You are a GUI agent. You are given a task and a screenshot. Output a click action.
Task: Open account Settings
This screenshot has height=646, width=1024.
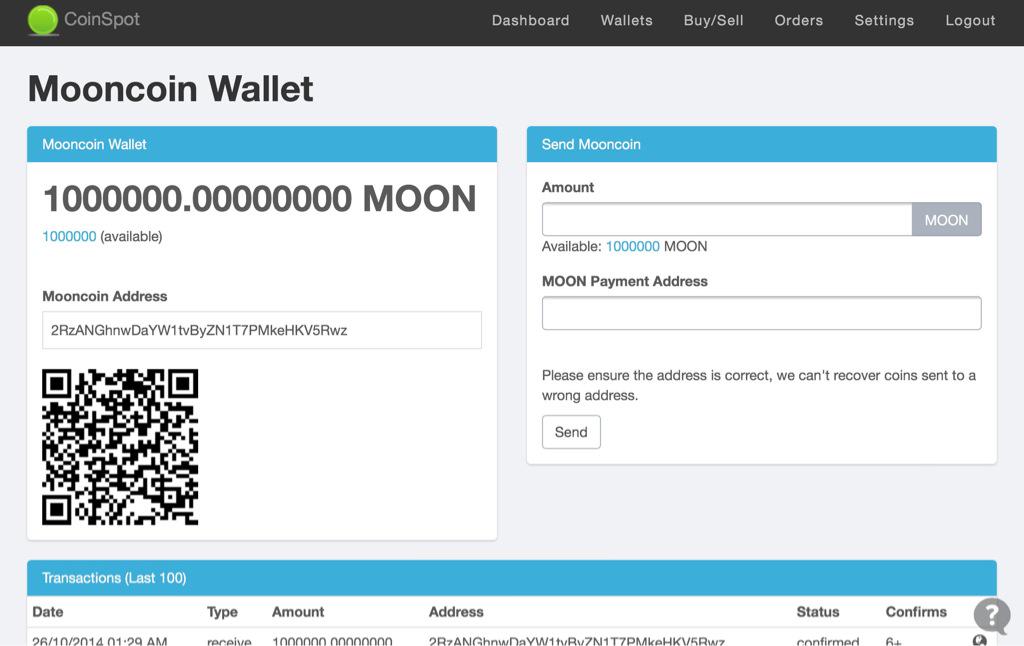[884, 20]
